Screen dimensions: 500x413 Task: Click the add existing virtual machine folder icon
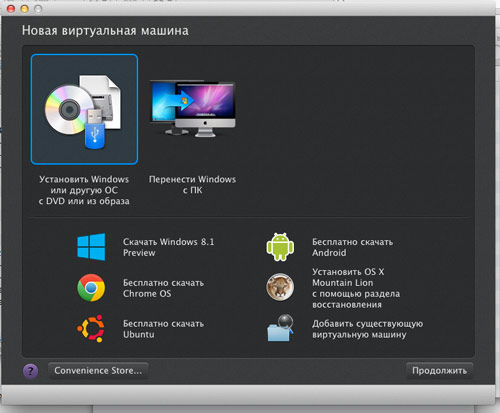280,328
